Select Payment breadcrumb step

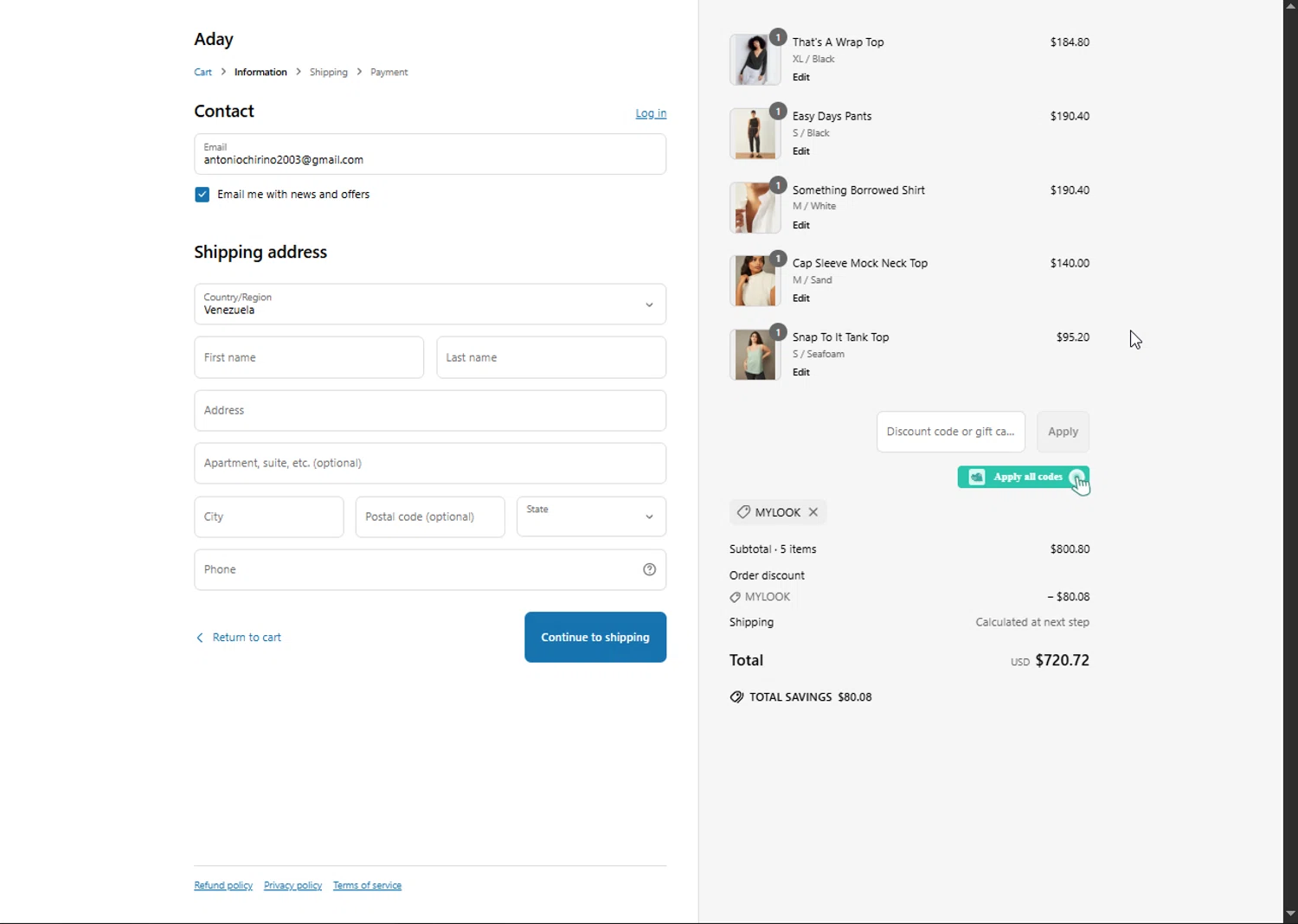coord(389,72)
